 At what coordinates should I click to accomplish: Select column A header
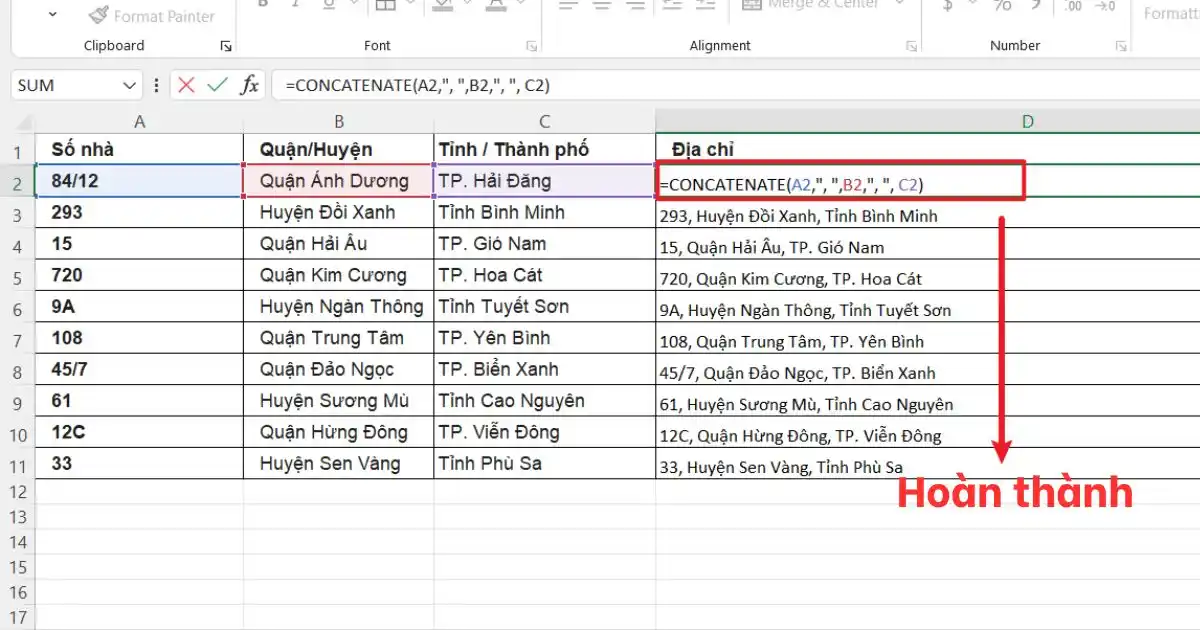click(139, 122)
